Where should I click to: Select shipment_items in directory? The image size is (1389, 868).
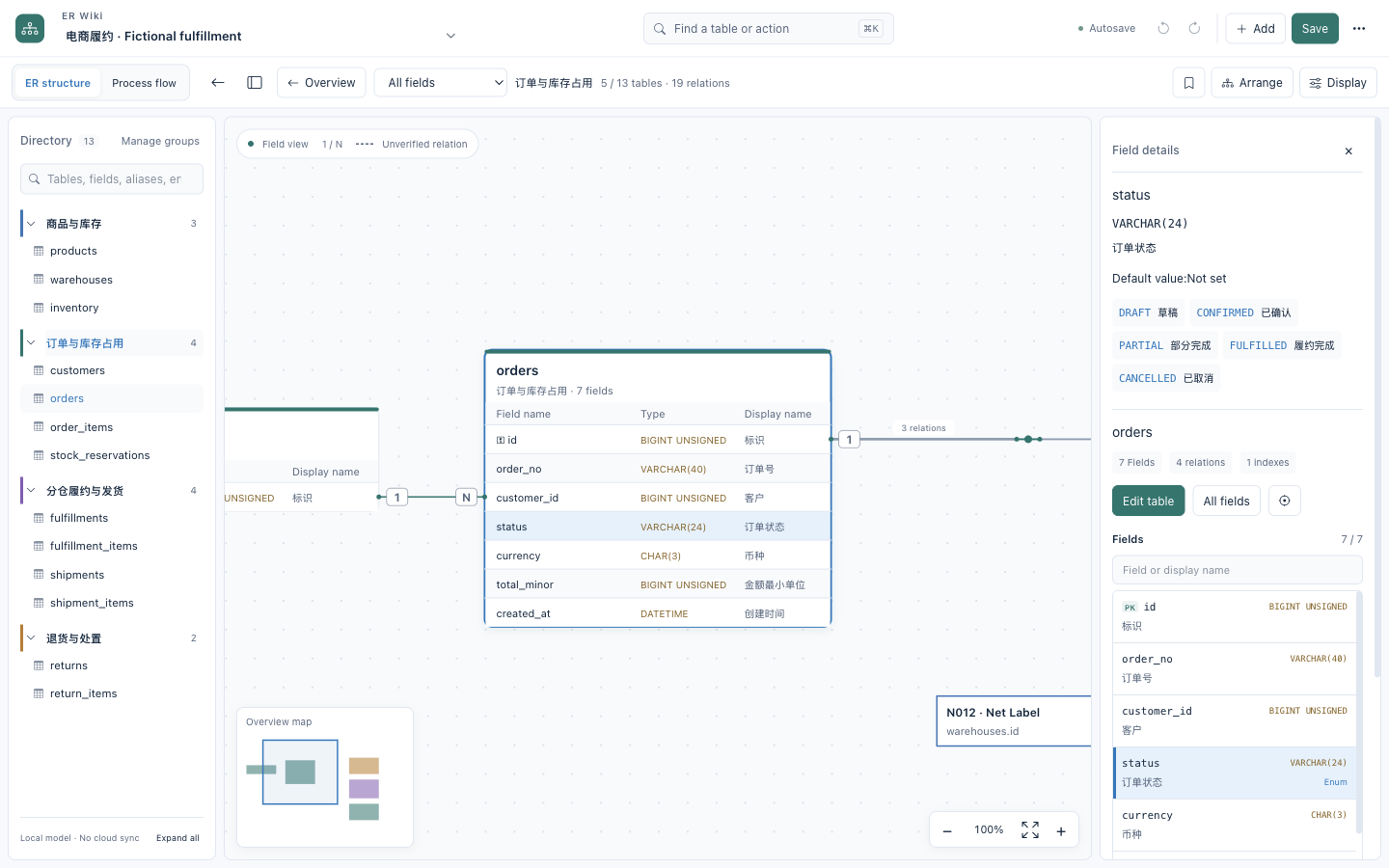(112, 603)
